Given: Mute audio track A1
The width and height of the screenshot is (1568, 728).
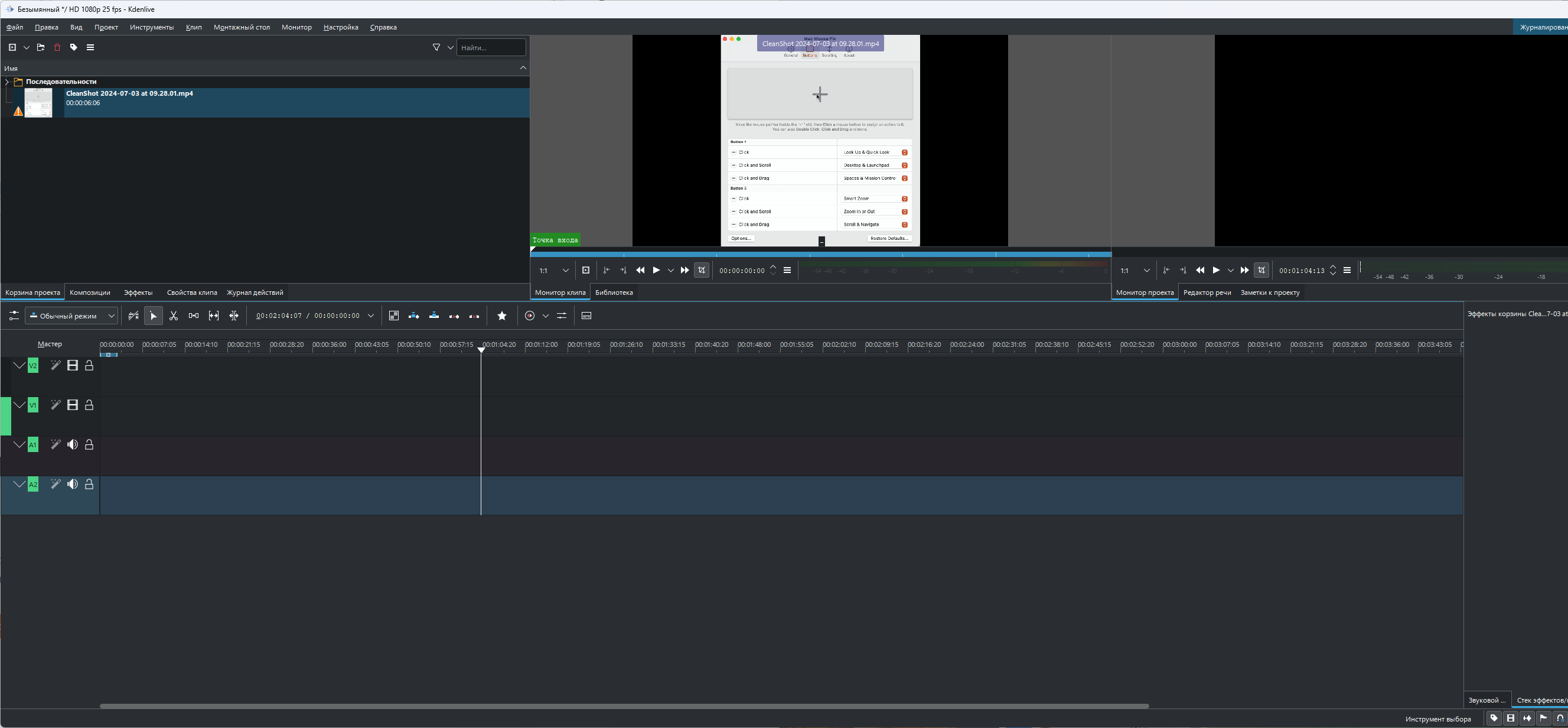Looking at the screenshot, I should pos(73,445).
